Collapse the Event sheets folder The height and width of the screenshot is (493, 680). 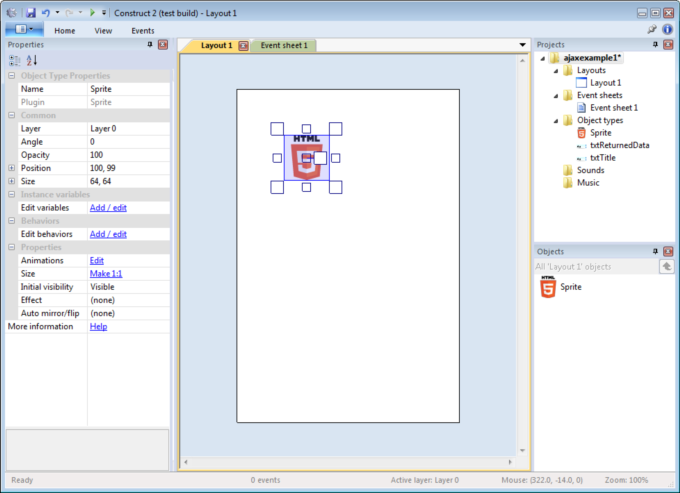556,96
